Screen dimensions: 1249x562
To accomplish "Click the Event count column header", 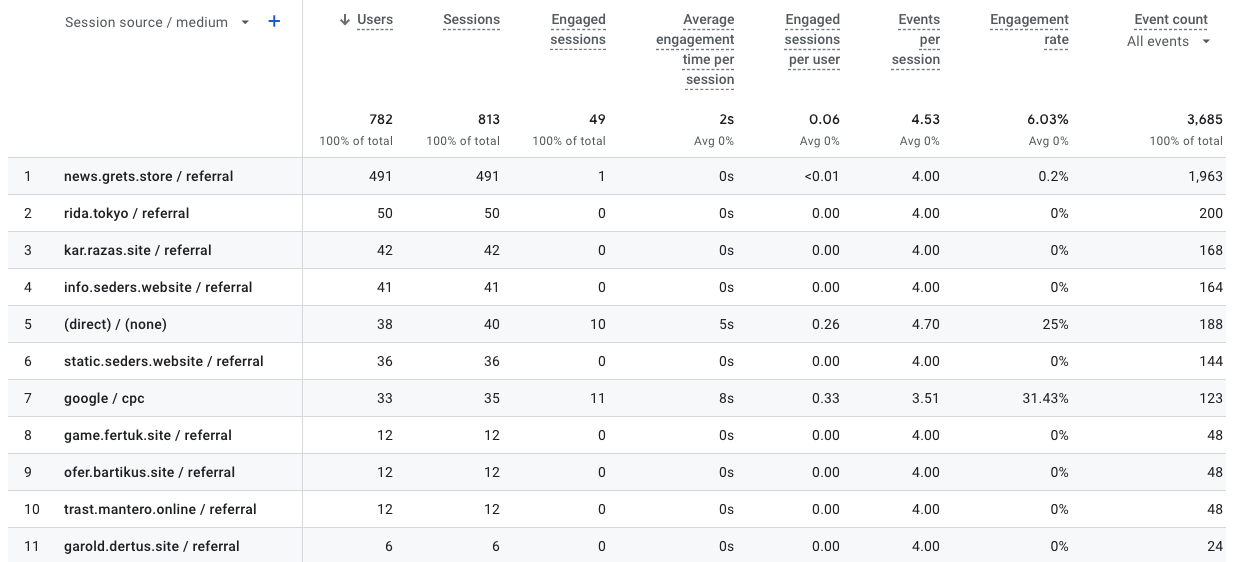I will (x=1171, y=20).
